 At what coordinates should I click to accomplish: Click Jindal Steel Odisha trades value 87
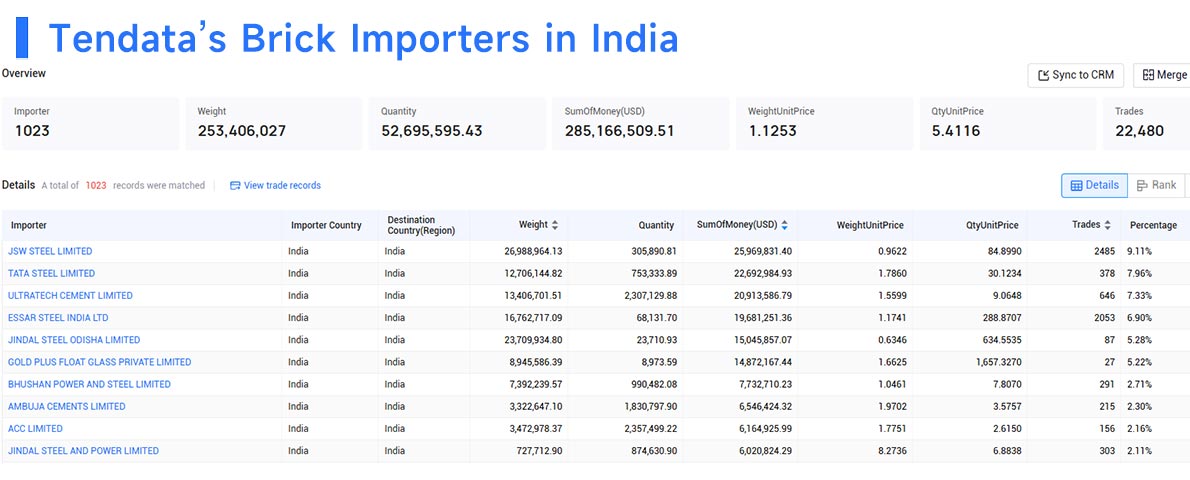pos(1110,339)
